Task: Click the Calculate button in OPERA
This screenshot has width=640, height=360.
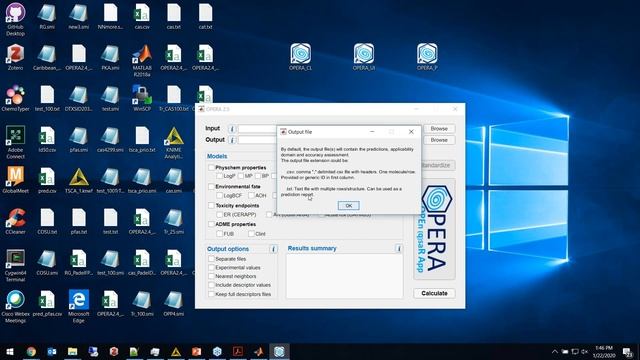Action: tap(434, 293)
